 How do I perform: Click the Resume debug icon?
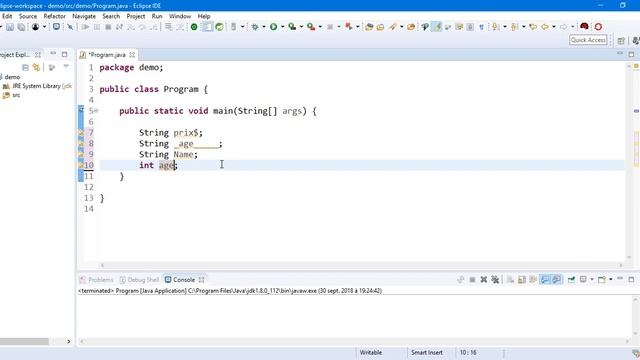coord(85,27)
